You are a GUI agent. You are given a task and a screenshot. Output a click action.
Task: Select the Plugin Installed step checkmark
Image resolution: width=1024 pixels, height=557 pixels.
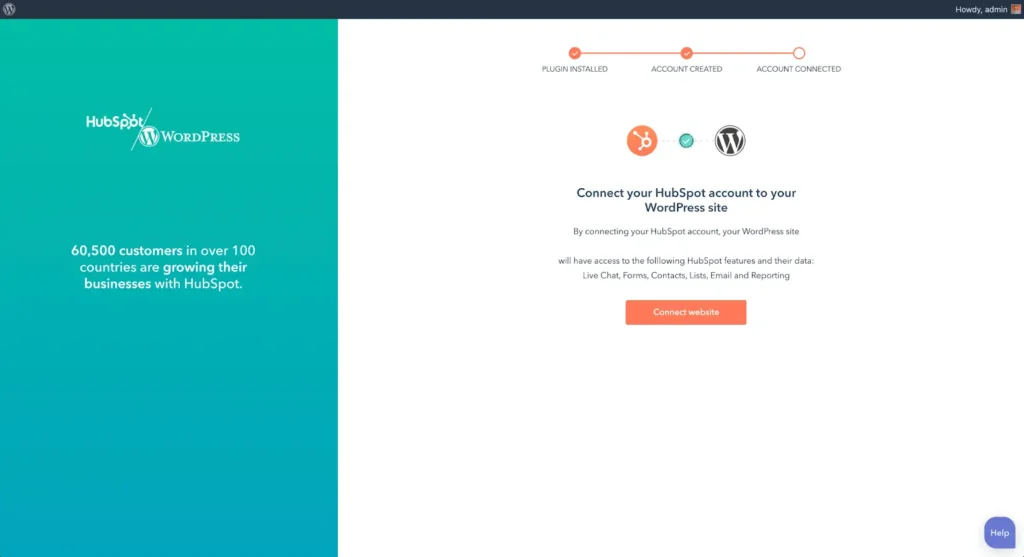click(575, 53)
